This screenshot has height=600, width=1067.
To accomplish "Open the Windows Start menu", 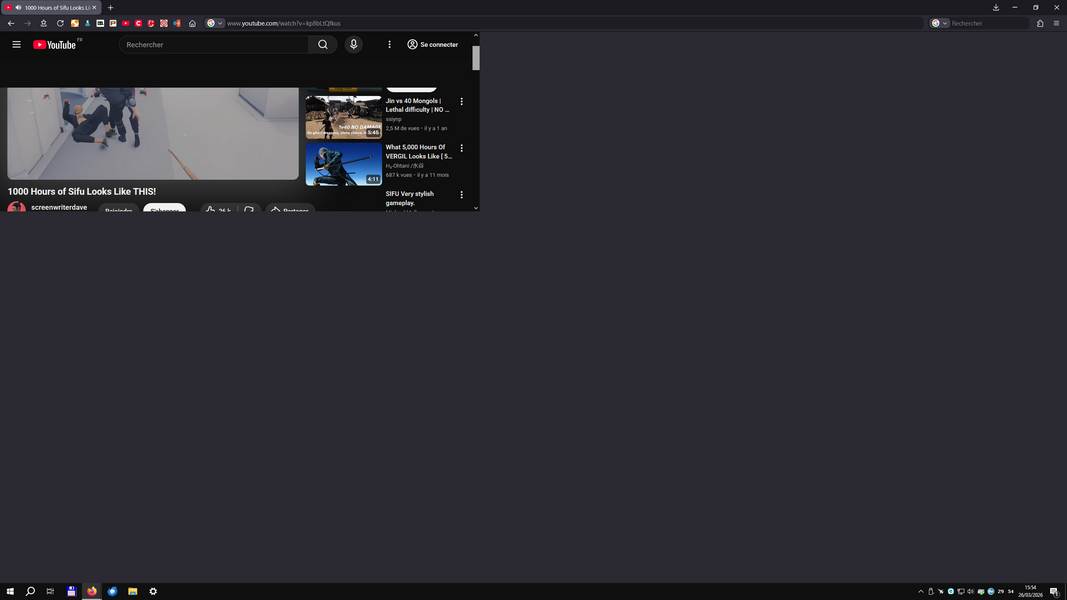I will pyautogui.click(x=10, y=591).
